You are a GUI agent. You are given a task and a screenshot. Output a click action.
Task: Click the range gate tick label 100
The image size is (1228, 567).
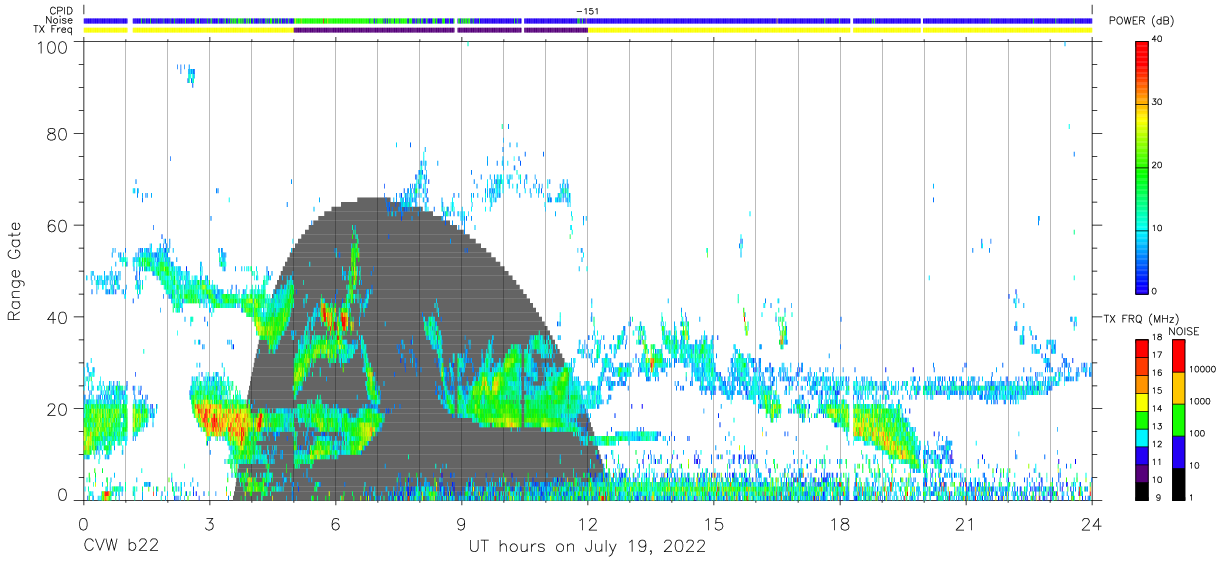click(54, 46)
